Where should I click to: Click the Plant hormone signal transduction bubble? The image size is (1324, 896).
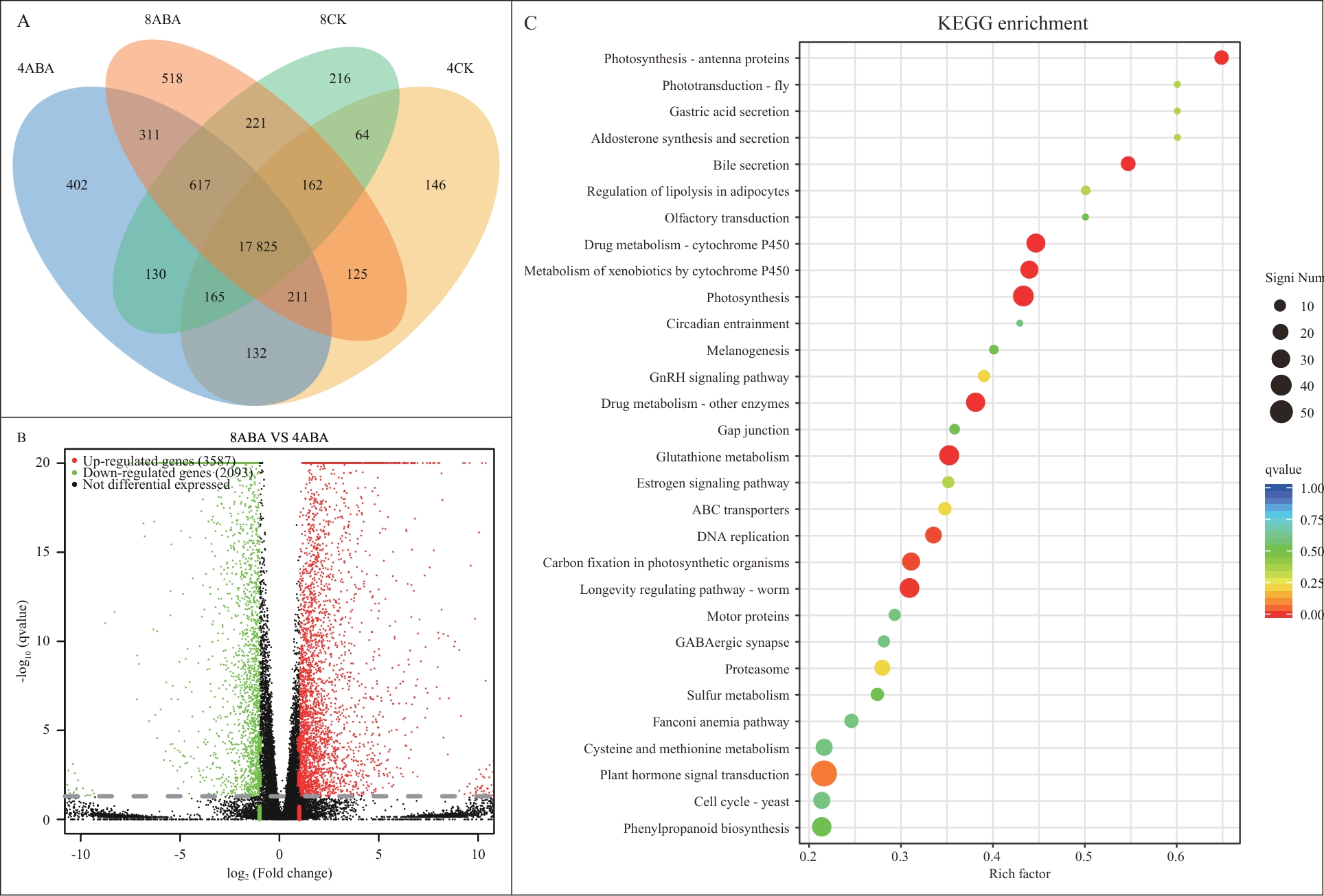pos(823,774)
